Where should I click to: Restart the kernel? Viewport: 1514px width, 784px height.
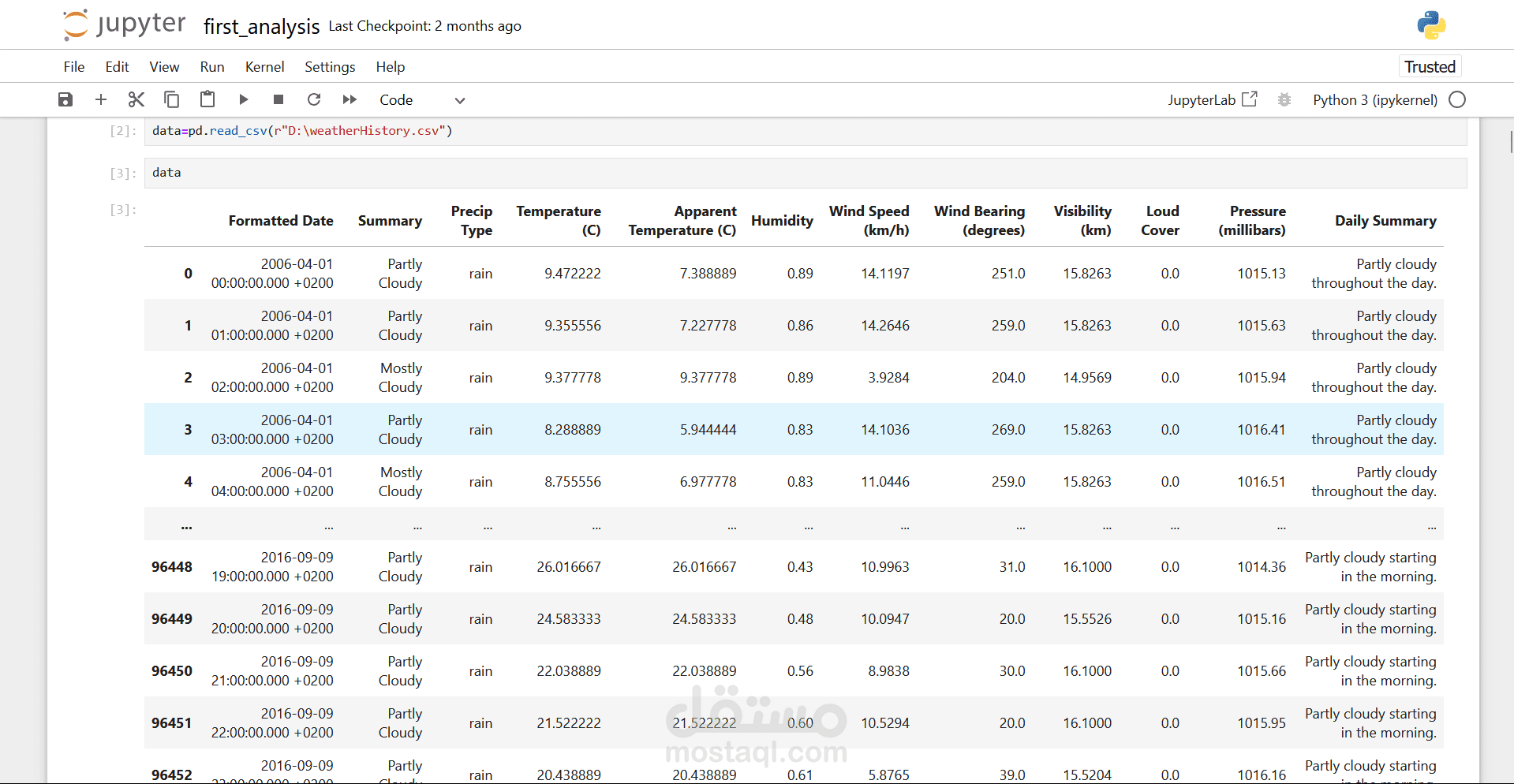click(x=314, y=99)
